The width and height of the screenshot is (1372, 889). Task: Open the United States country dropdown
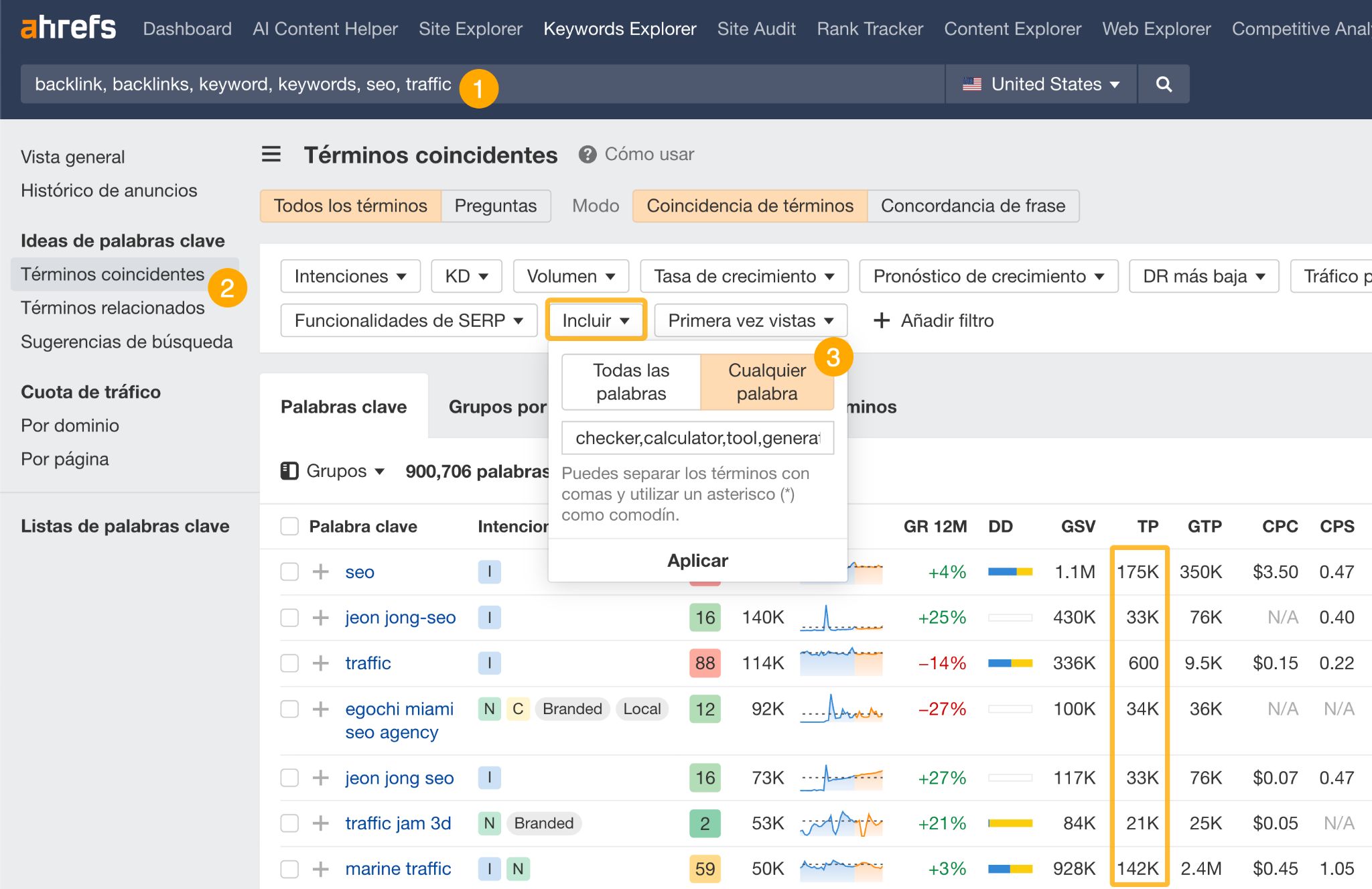pyautogui.click(x=1040, y=84)
